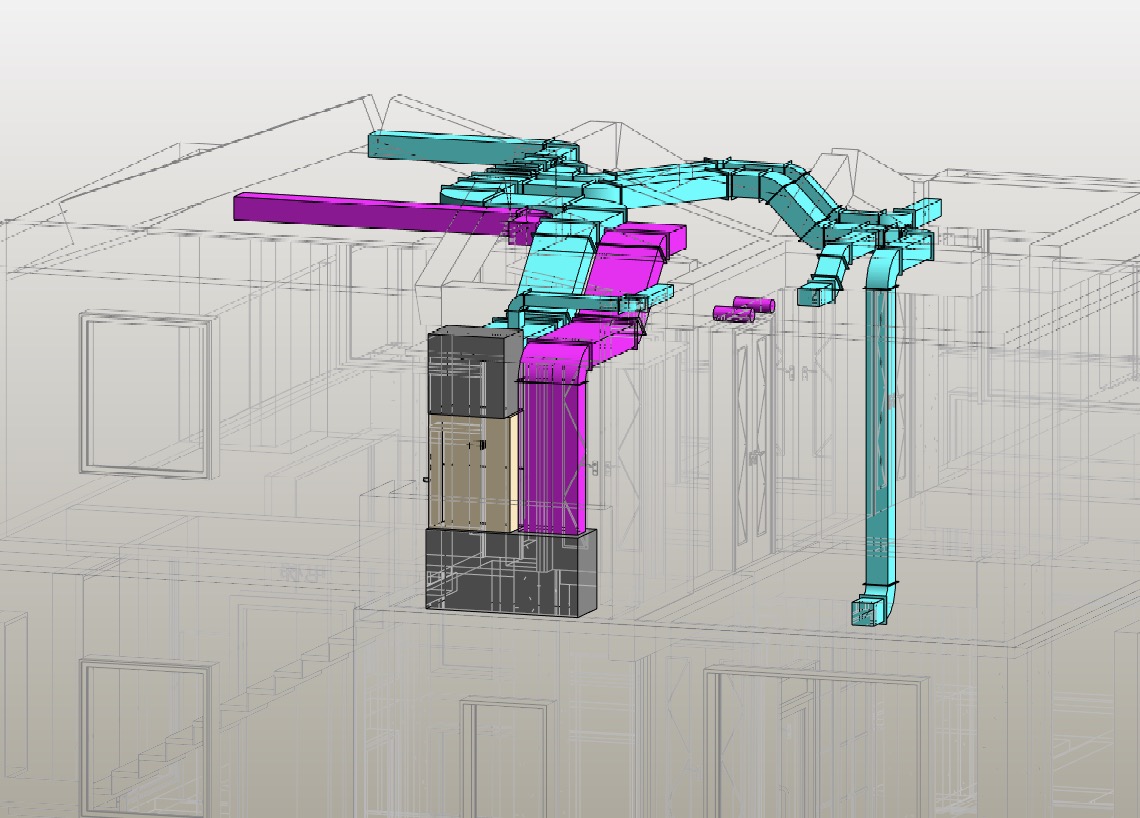Select the dark gray upper equipment box

point(472,371)
